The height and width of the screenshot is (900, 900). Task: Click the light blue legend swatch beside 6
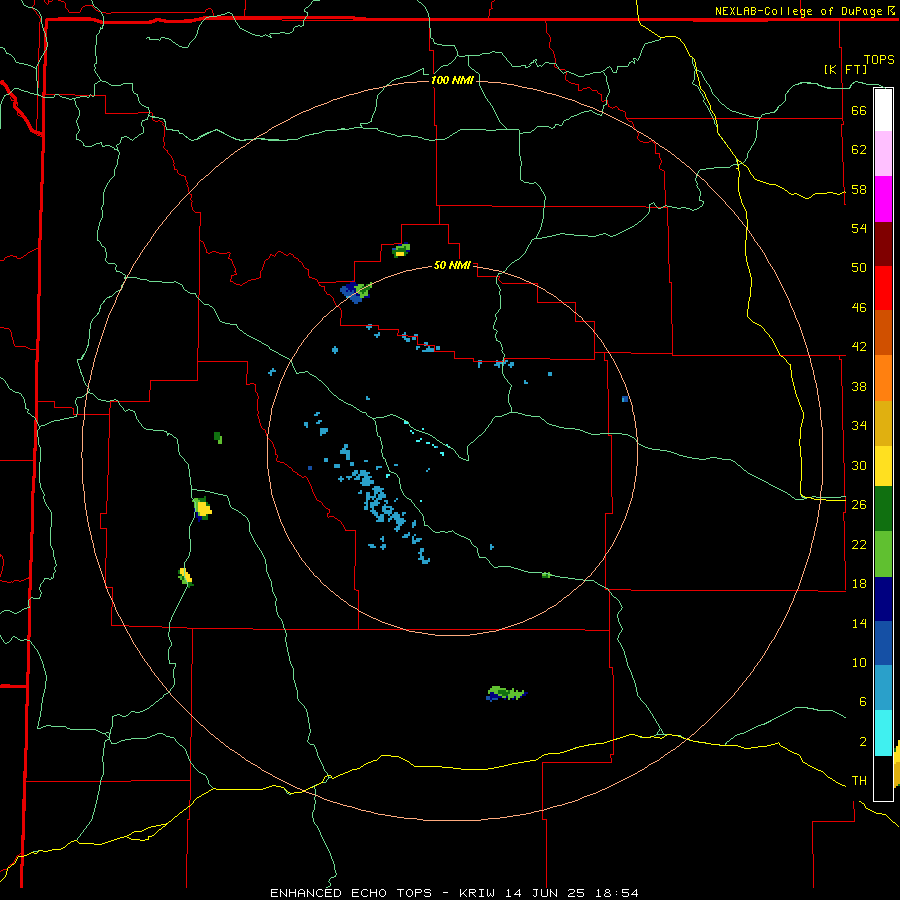883,688
